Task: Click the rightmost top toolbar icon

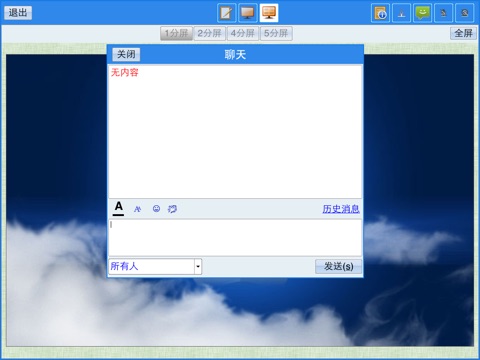Action: click(465, 13)
